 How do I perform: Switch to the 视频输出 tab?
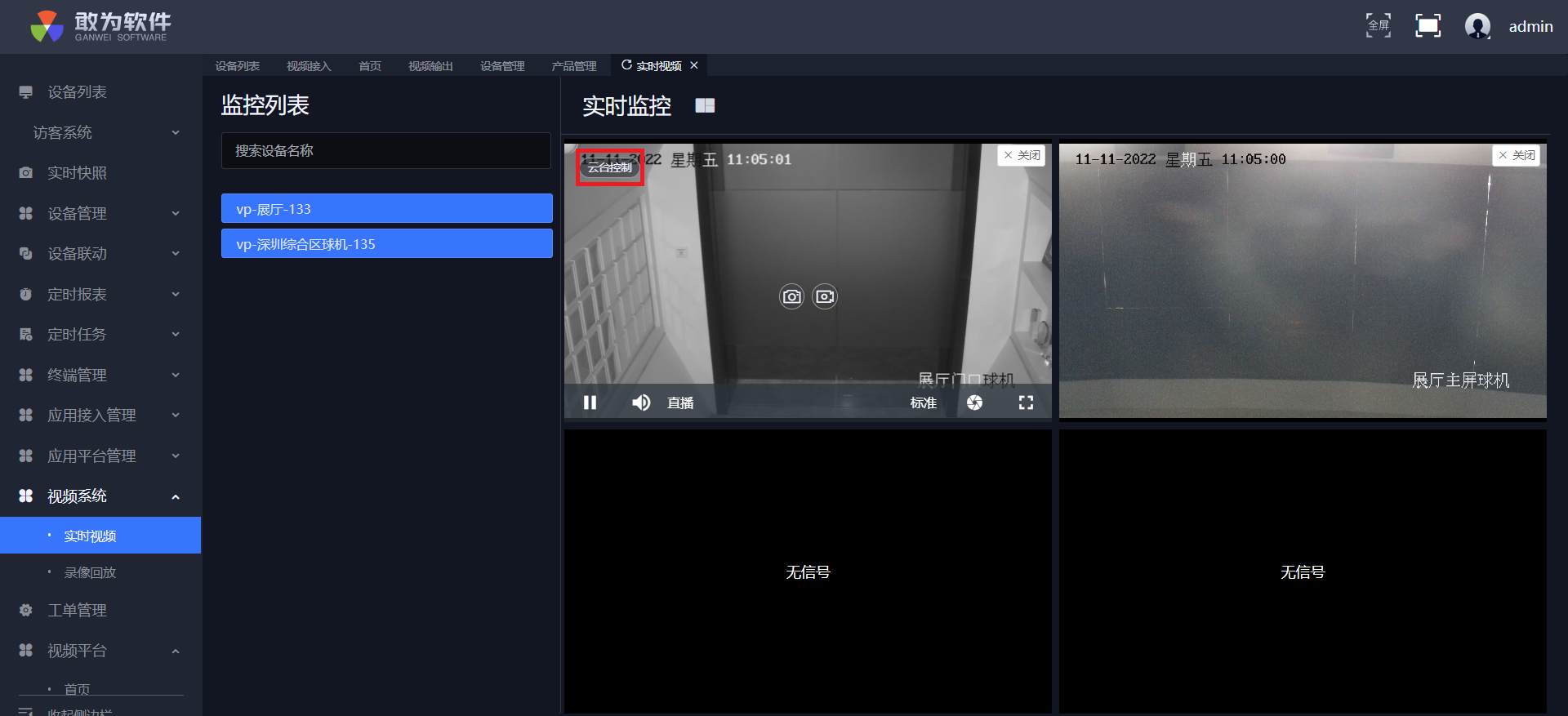pyautogui.click(x=430, y=66)
